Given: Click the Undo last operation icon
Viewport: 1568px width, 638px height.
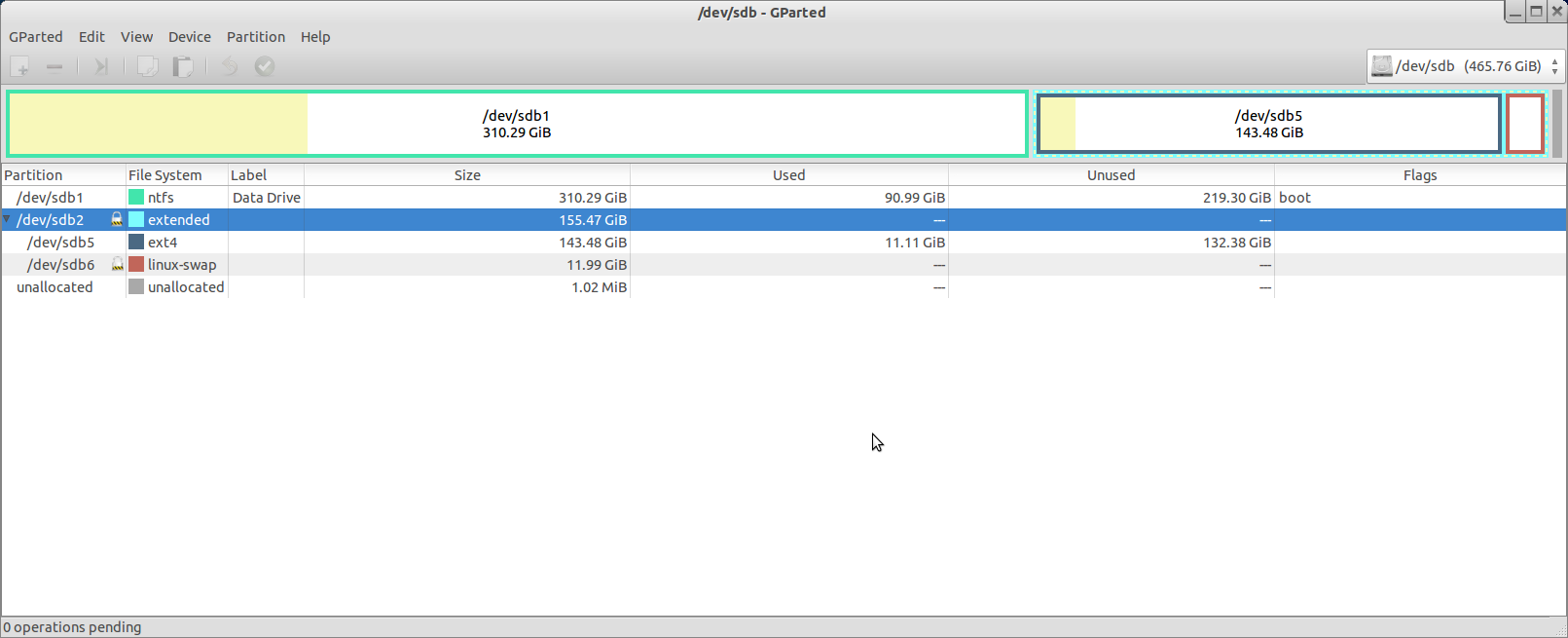Looking at the screenshot, I should [x=230, y=66].
